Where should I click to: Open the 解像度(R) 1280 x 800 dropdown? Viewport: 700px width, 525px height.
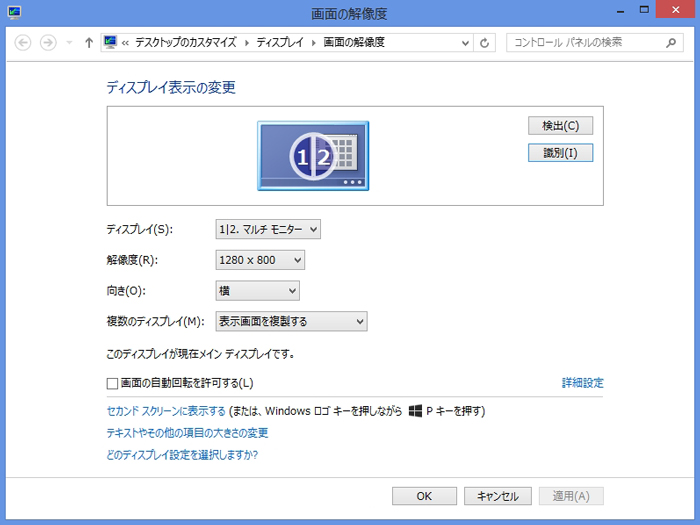(260, 260)
